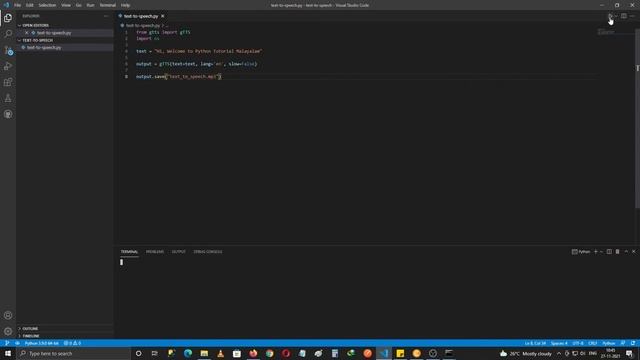Open the launch profile dropdown beside plus
Viewport: 640px width, 360px height.
coord(601,252)
